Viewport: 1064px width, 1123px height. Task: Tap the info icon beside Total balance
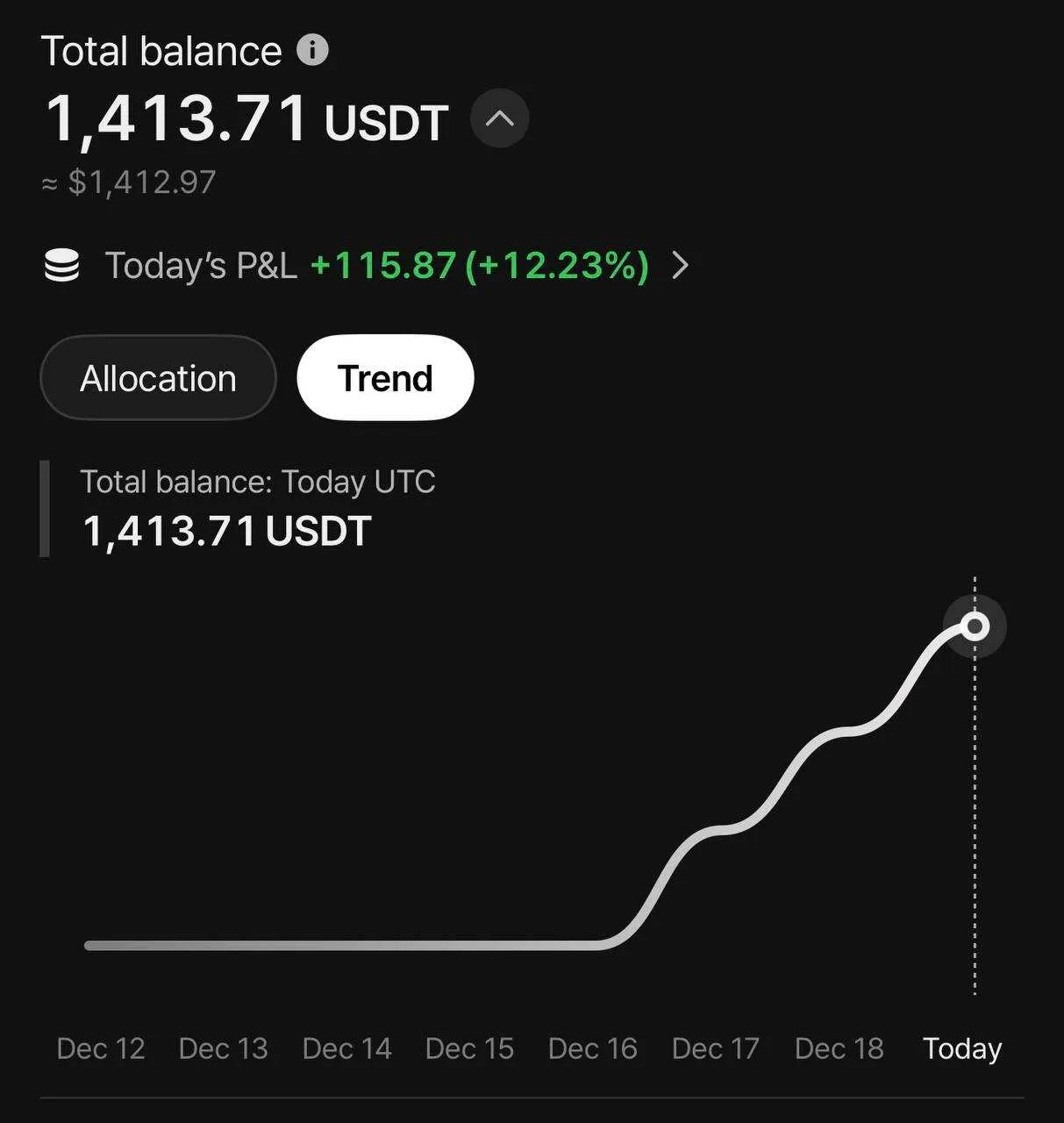[312, 50]
